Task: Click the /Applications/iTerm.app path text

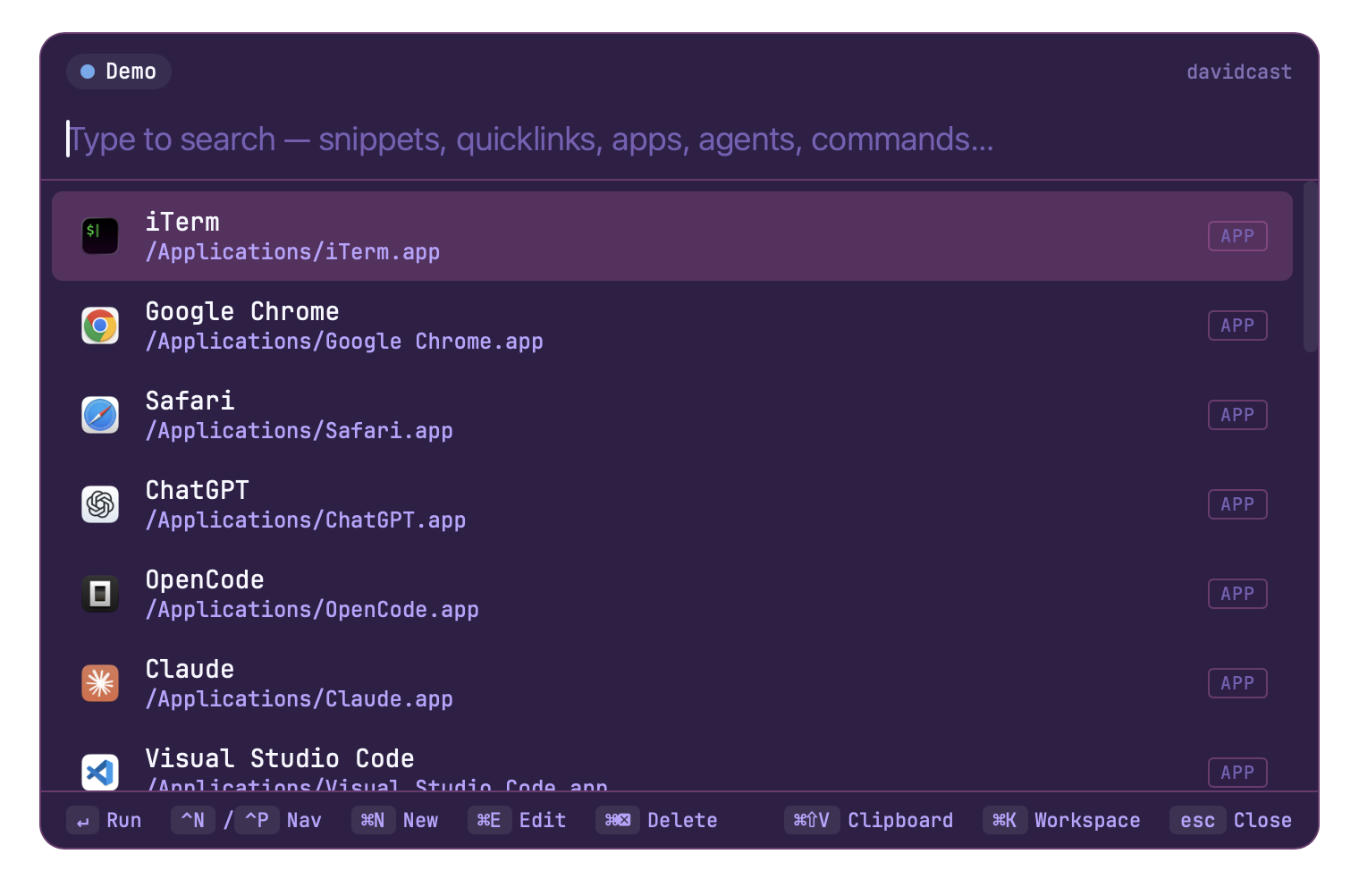Action: tap(292, 252)
